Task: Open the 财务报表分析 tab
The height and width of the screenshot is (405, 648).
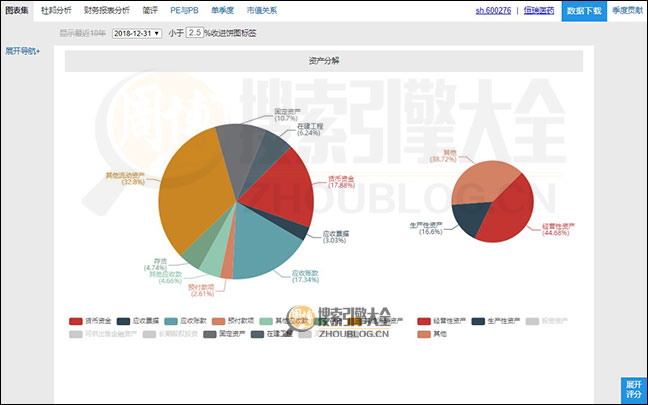Action: click(x=107, y=10)
